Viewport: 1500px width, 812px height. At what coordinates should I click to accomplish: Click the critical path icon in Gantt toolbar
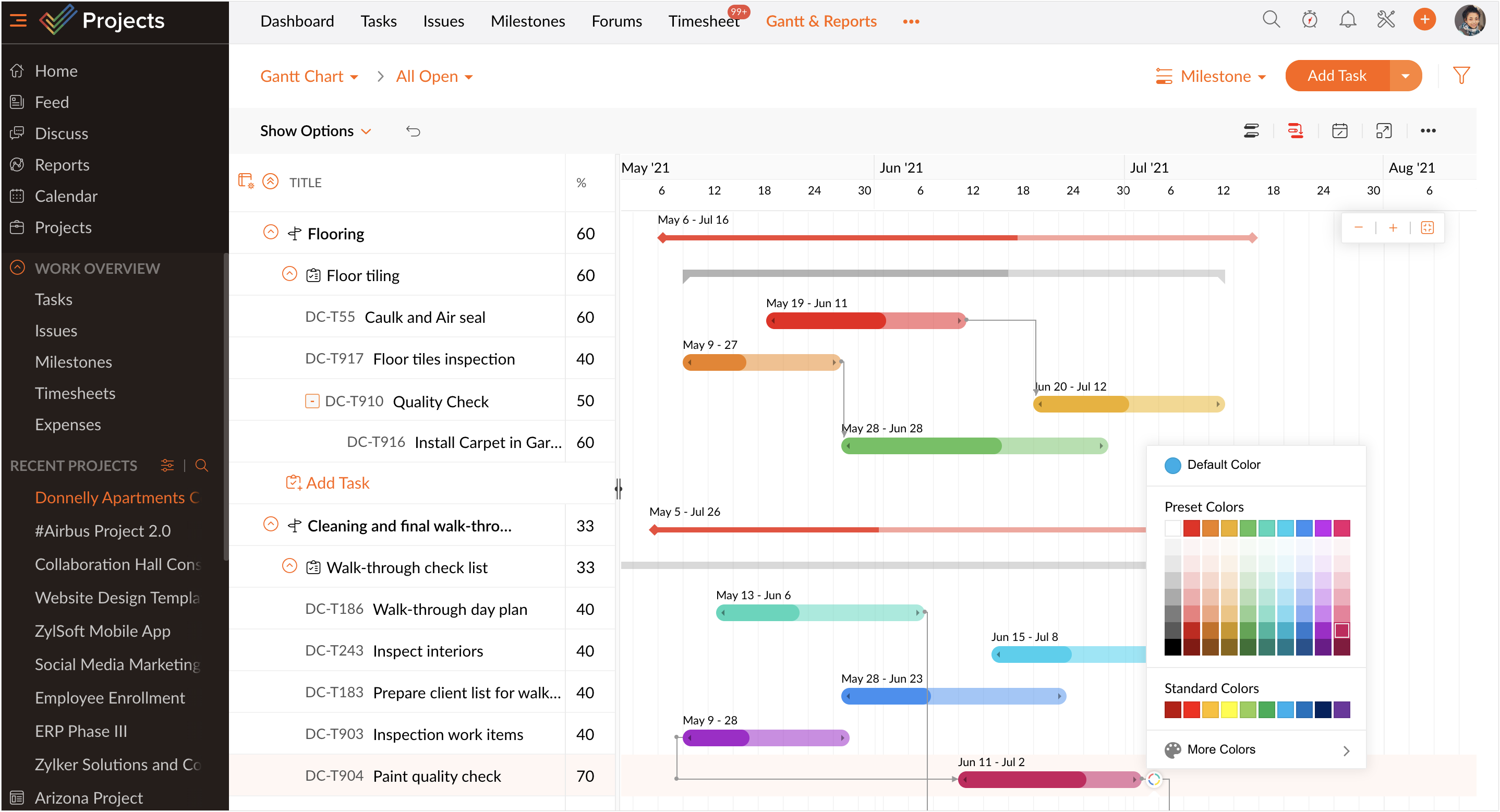1295,131
